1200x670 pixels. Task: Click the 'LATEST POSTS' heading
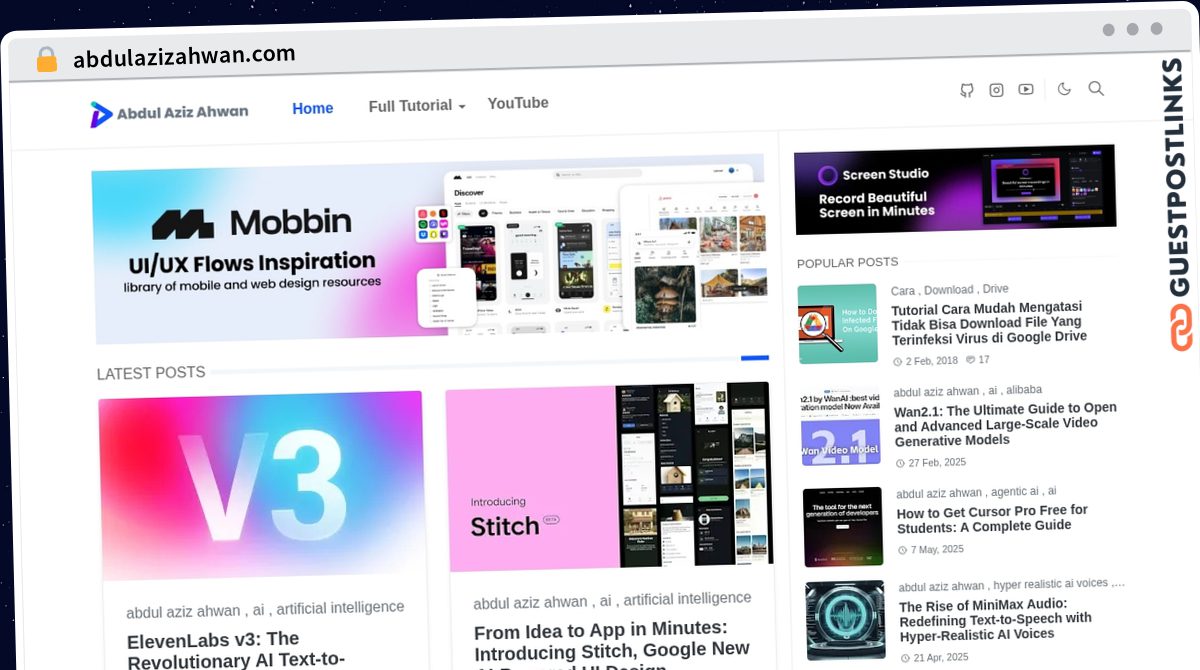(x=151, y=373)
